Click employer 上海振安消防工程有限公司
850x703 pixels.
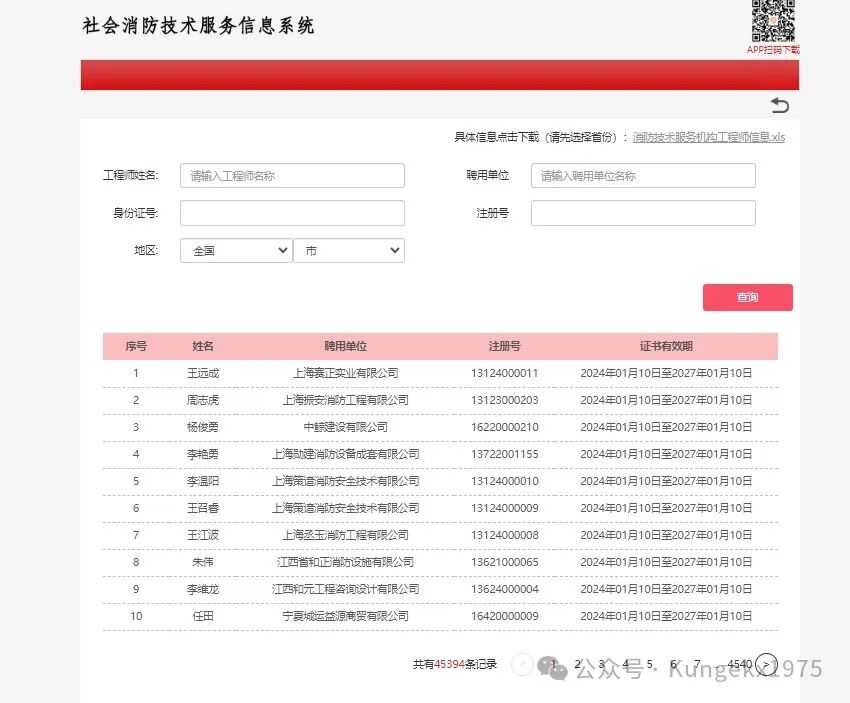pyautogui.click(x=345, y=400)
